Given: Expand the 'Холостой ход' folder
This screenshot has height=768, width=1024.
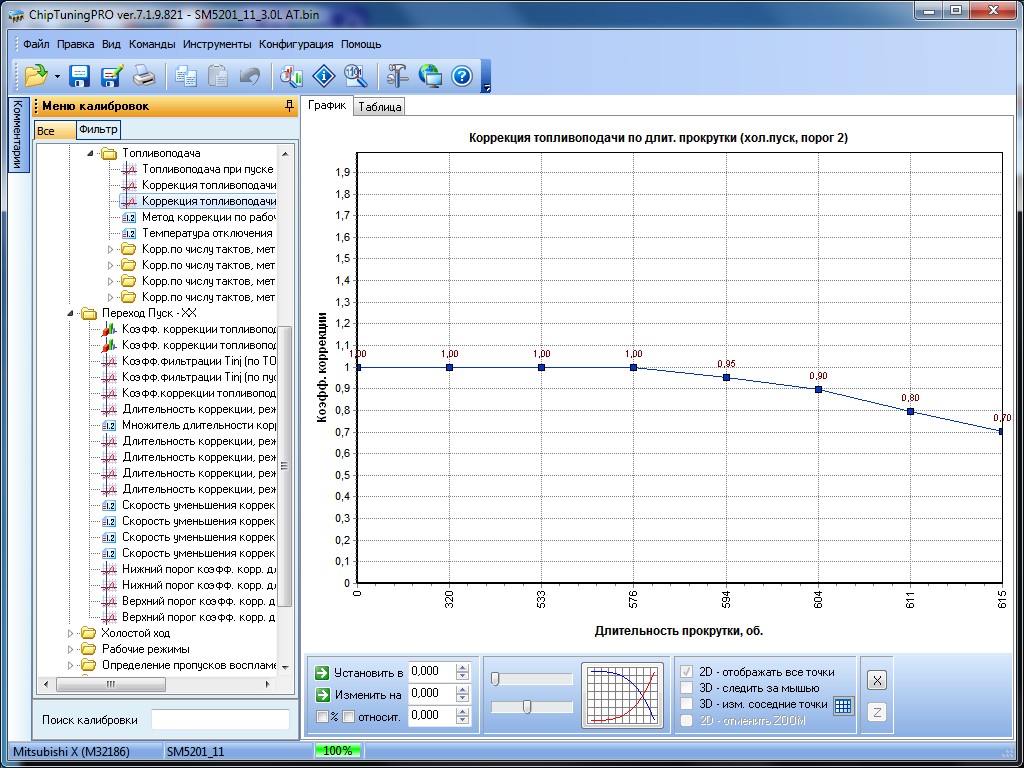Looking at the screenshot, I should [71, 633].
